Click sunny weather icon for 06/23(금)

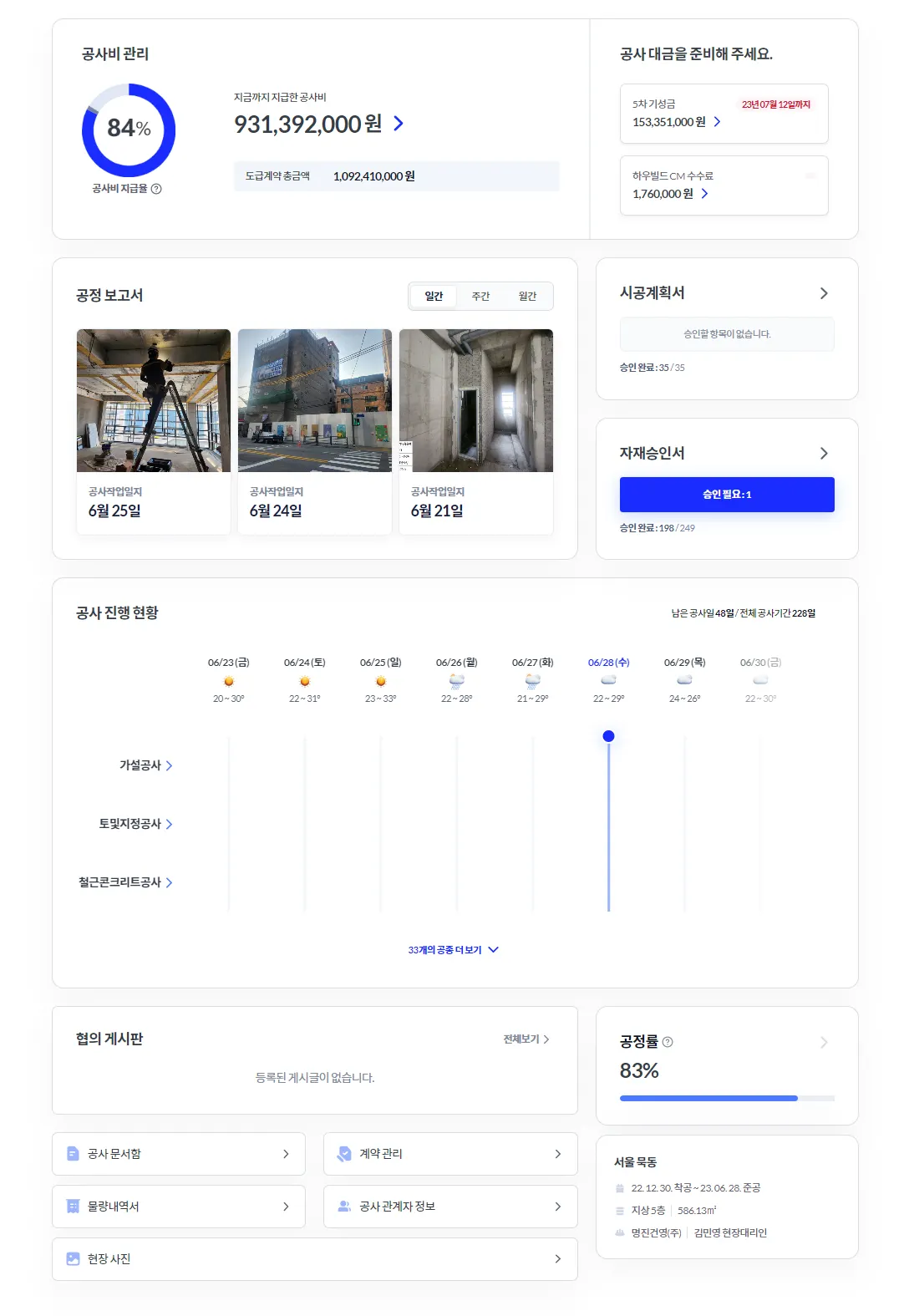[229, 681]
